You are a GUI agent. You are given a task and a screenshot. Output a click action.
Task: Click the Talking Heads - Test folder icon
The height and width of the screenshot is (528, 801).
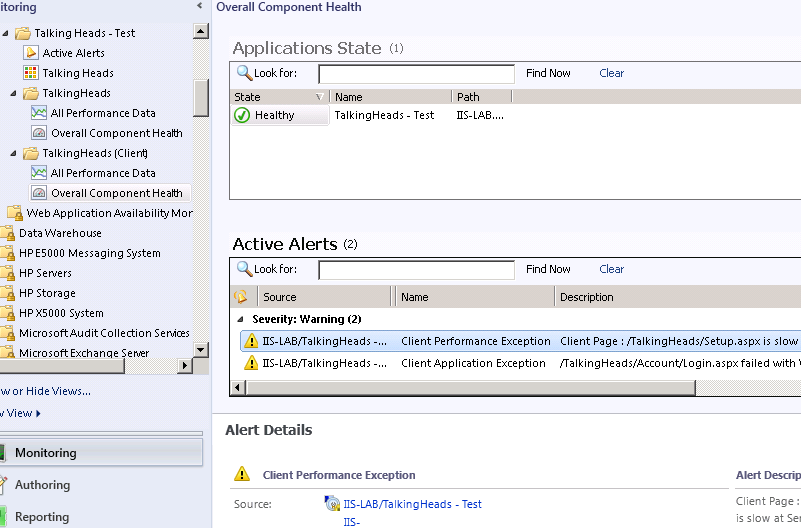(22, 33)
